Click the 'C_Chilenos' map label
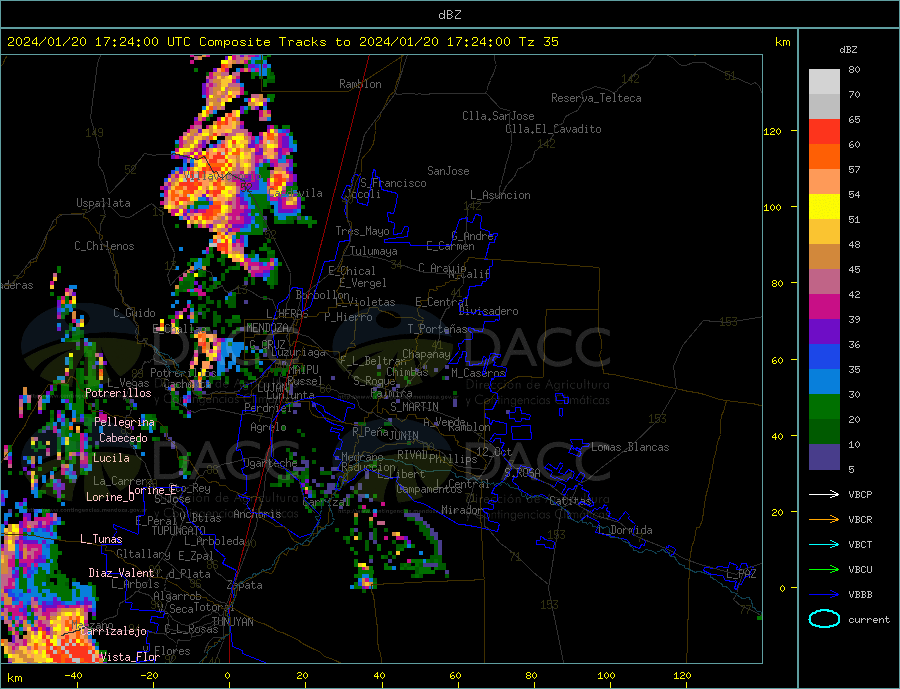The image size is (900, 689). coord(104,246)
